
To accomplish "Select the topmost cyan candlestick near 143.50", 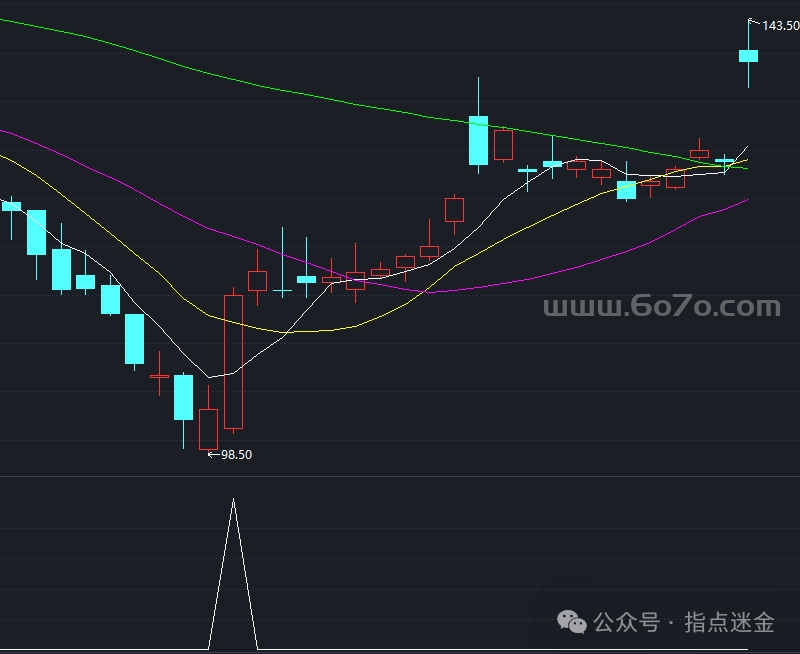I will 748,56.
